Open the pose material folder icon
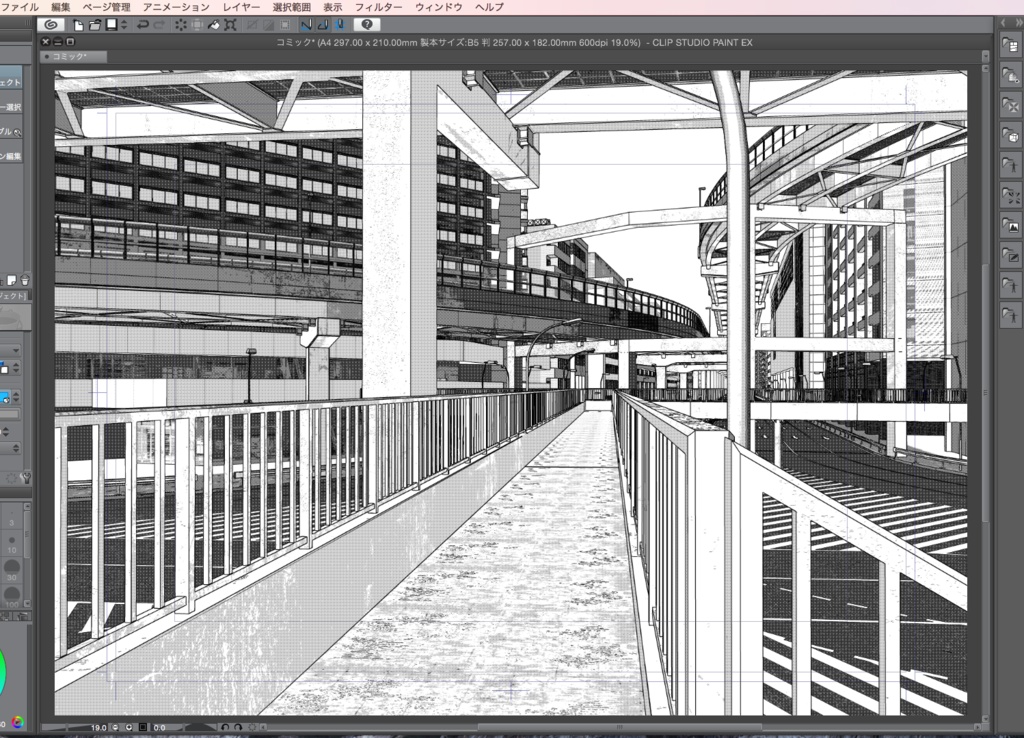 (1010, 165)
